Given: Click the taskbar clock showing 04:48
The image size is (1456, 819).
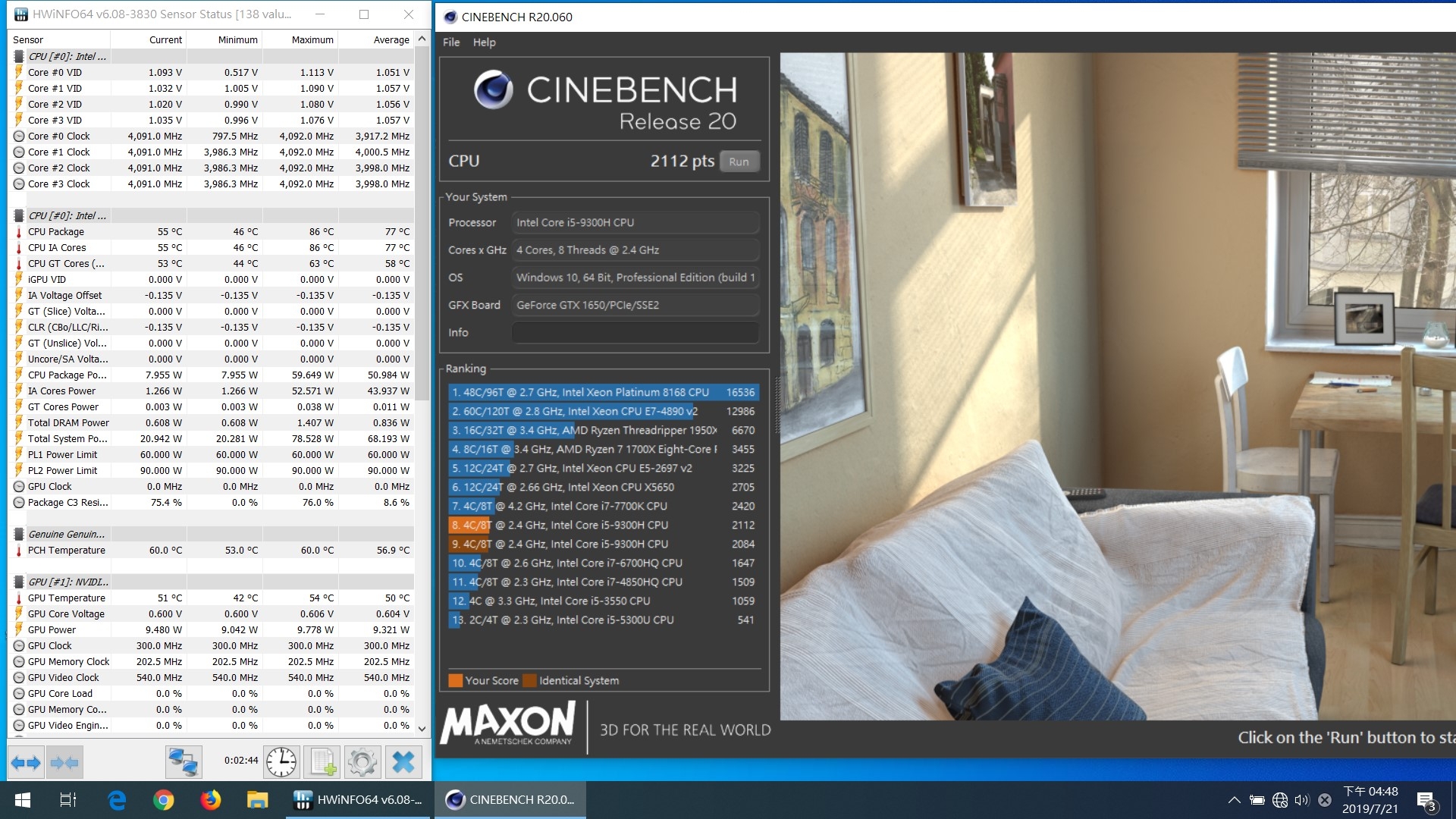Looking at the screenshot, I should pyautogui.click(x=1370, y=800).
